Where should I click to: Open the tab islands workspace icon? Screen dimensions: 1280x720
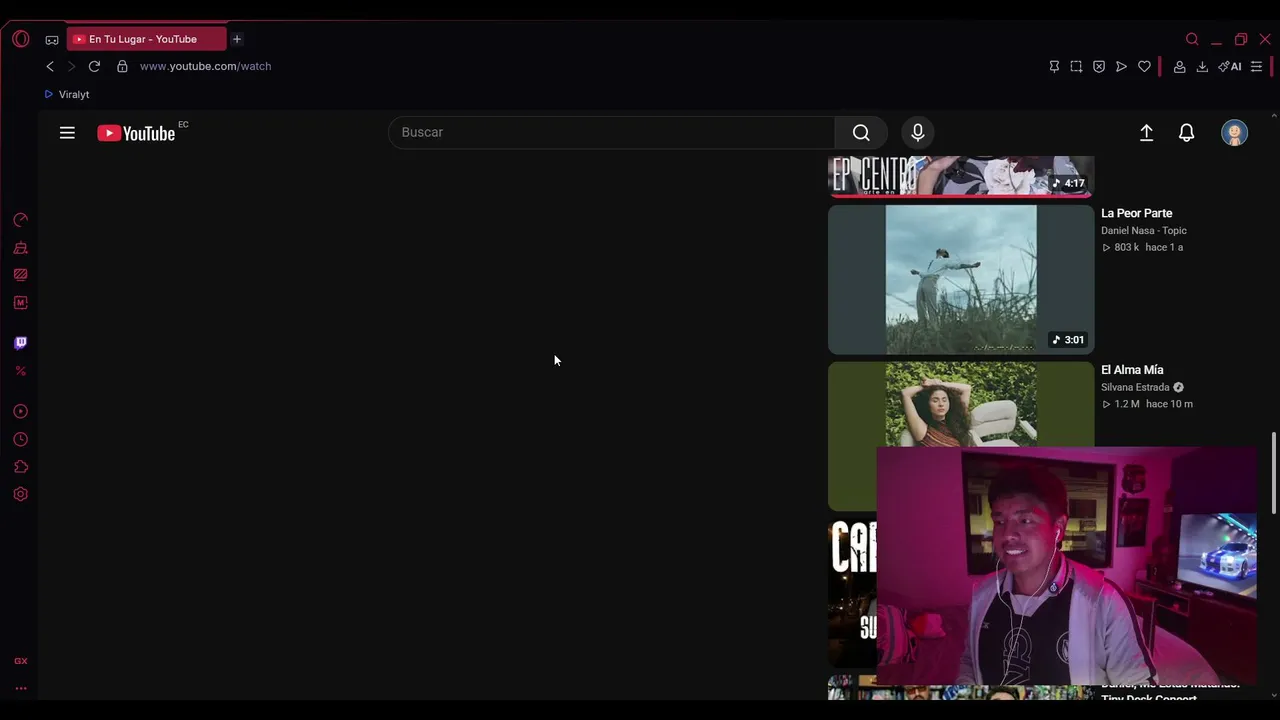tap(52, 40)
